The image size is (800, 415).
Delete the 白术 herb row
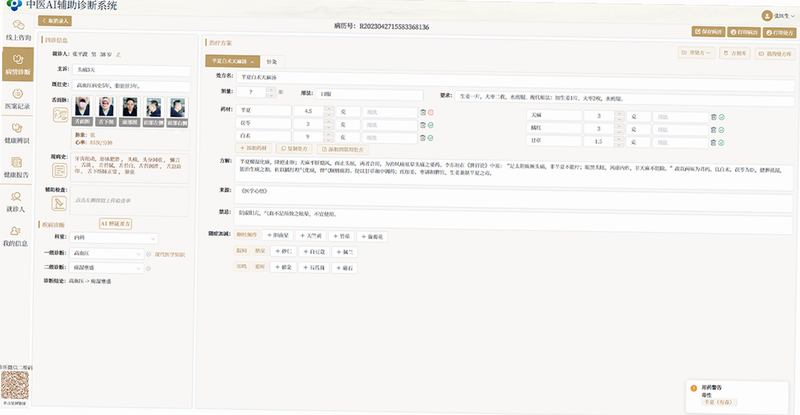423,138
